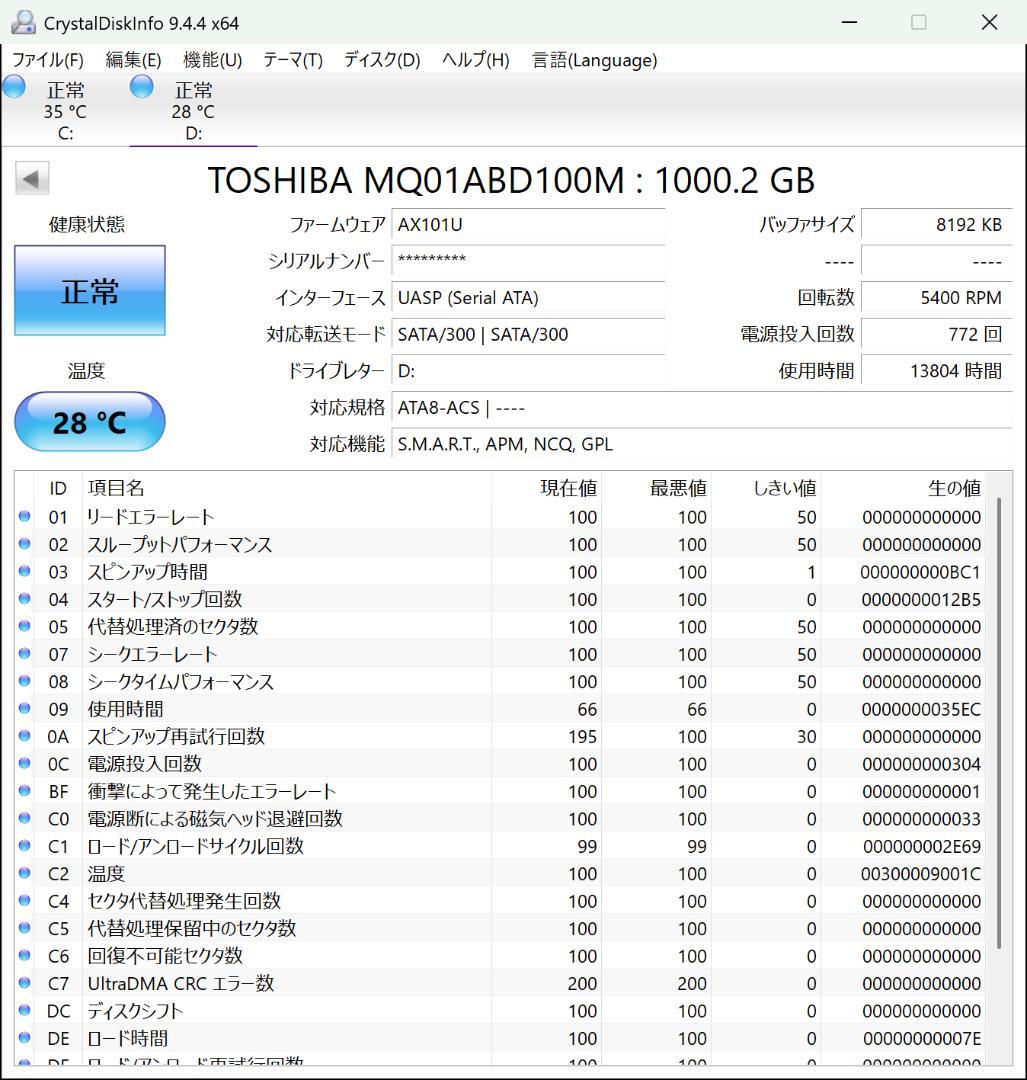Click the status dot beside UltraDMA CRC エラー数
This screenshot has height=1080, width=1027.
click(25, 983)
